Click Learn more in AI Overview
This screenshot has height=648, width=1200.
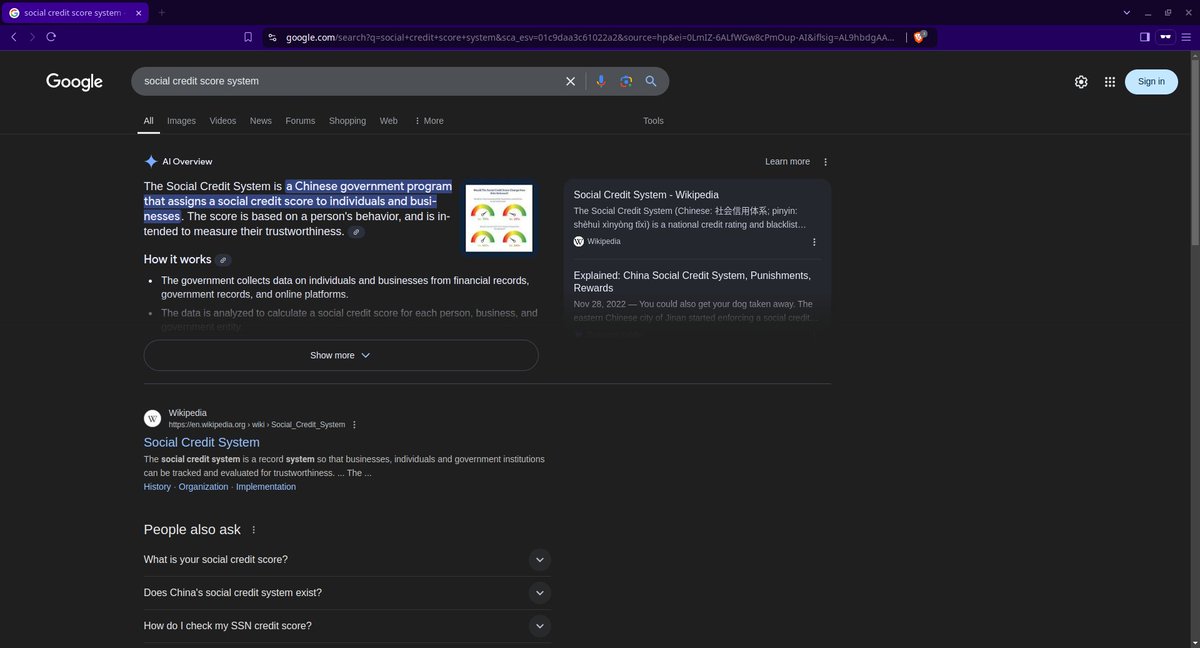[x=788, y=162]
